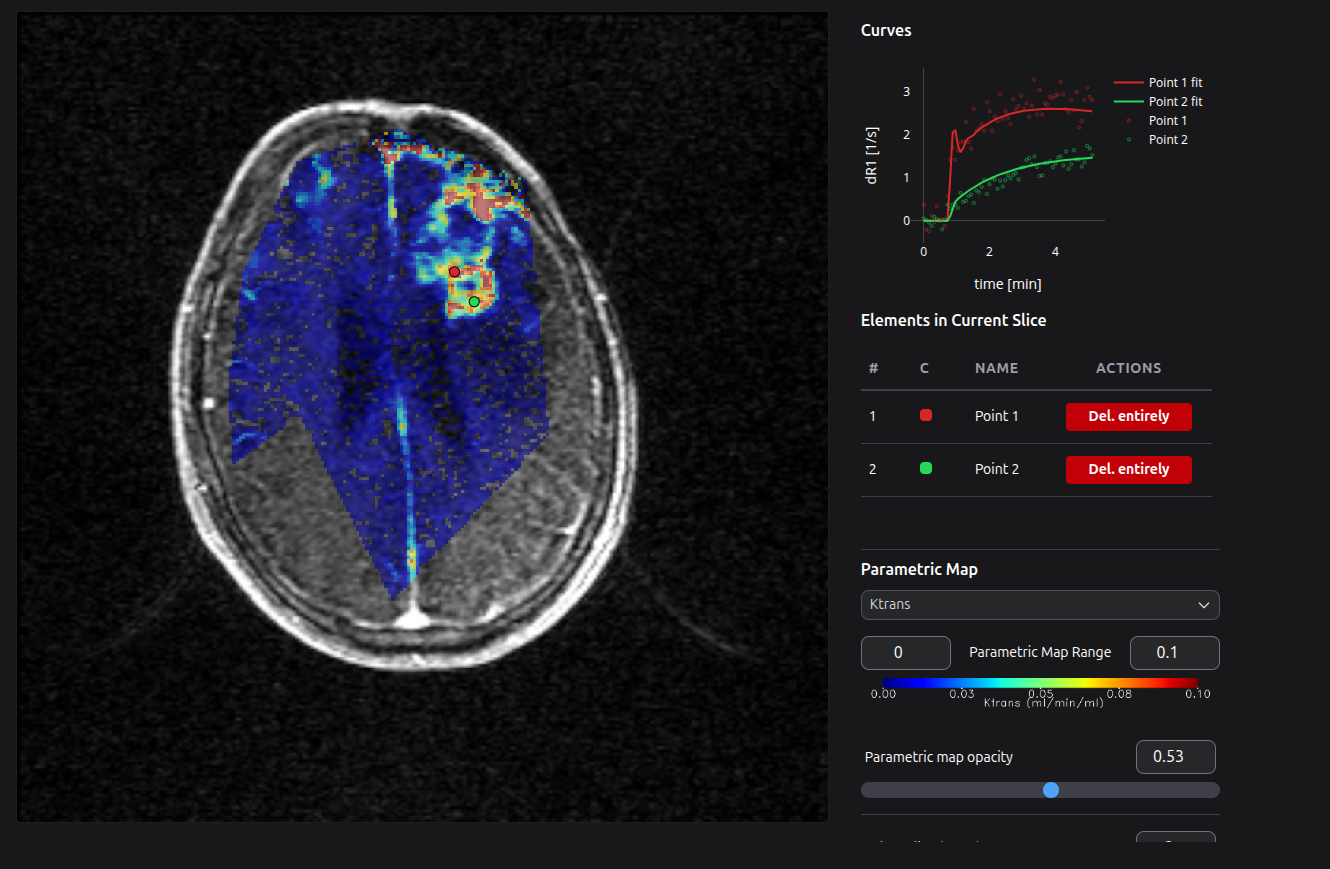Delete Point 1 with its "Del. entirely" button
Viewport: 1330px width, 869px height.
1128,416
